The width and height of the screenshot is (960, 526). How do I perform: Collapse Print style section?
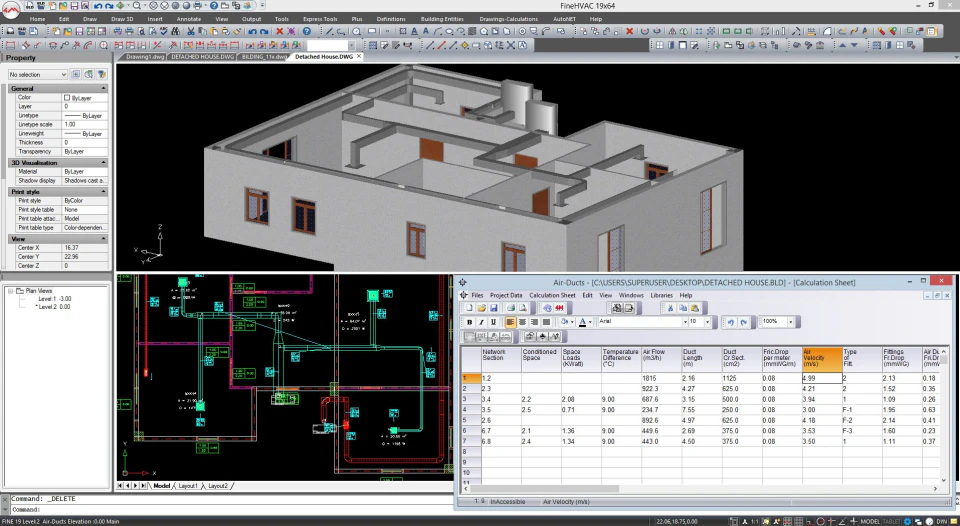[x=103, y=192]
